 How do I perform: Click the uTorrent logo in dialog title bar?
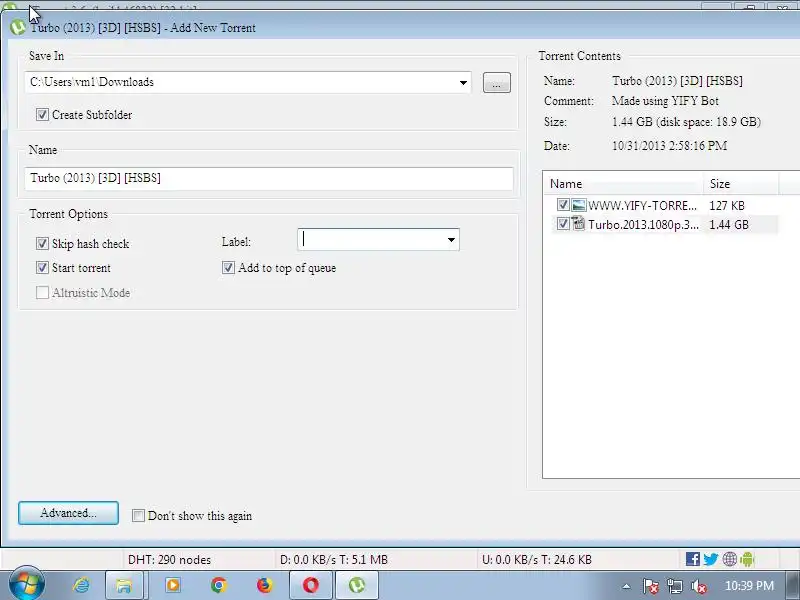click(x=17, y=28)
